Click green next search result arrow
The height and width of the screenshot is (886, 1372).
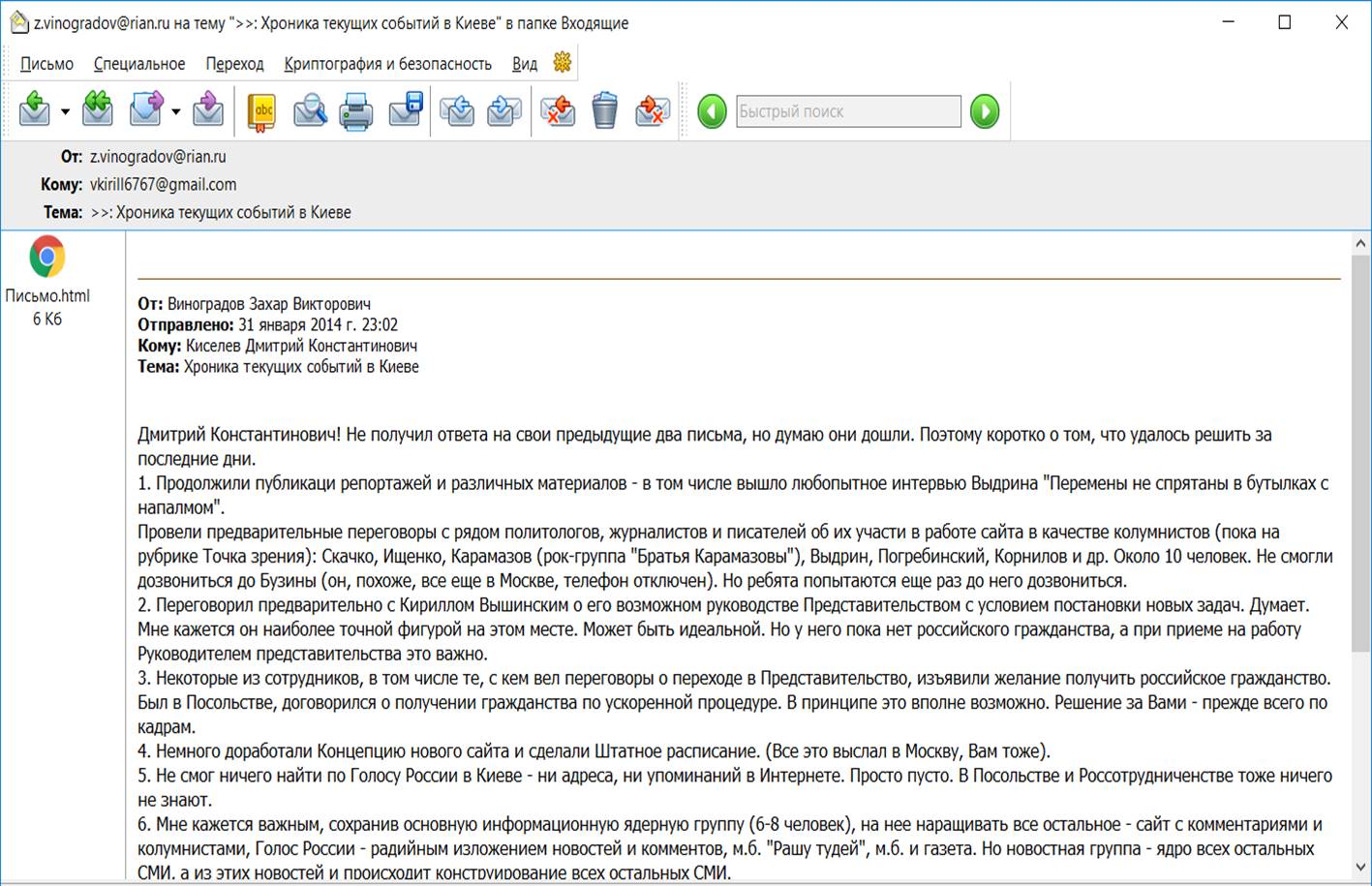[x=985, y=111]
